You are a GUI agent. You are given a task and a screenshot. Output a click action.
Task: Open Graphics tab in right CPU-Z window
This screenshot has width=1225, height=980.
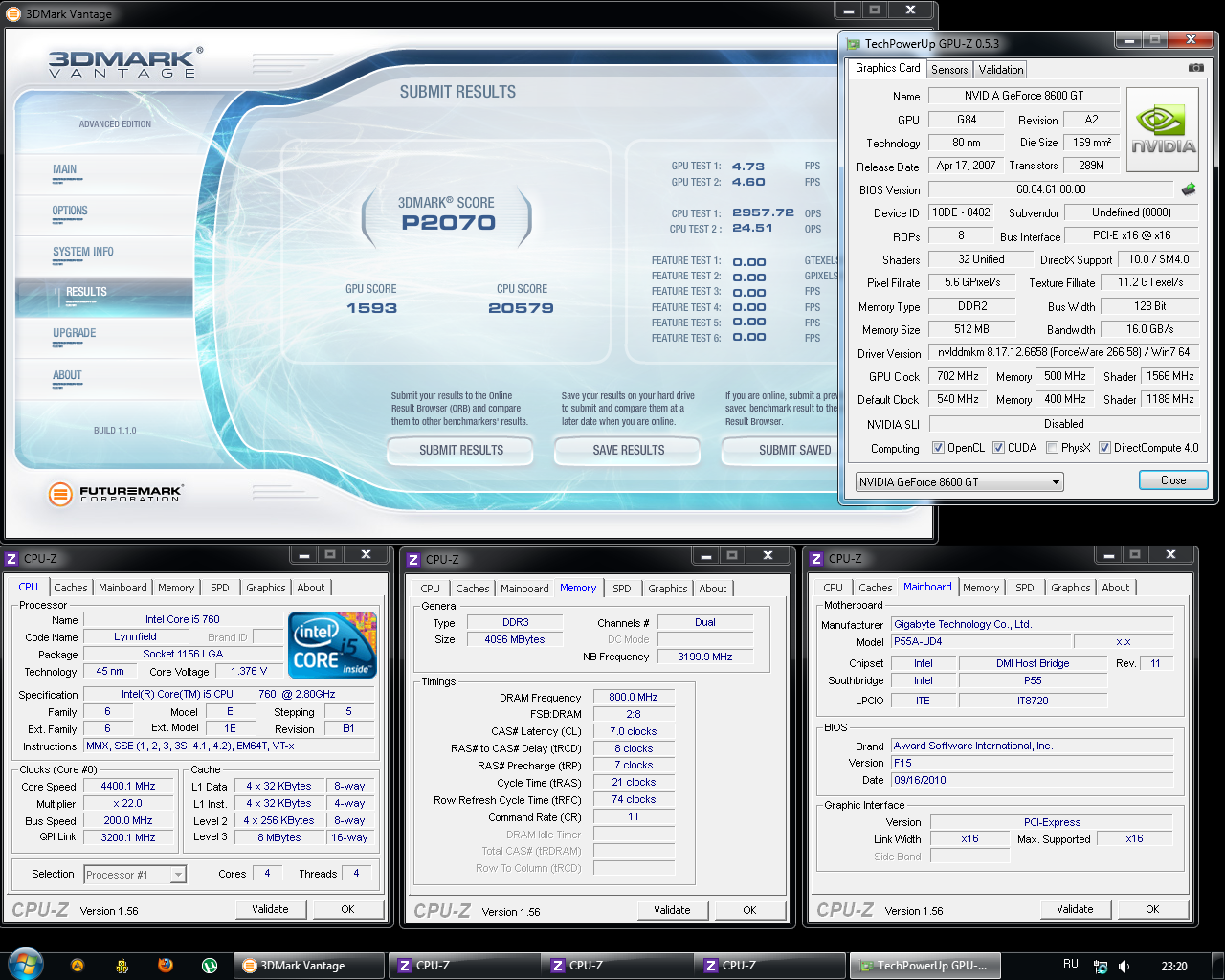pyautogui.click(x=1070, y=588)
